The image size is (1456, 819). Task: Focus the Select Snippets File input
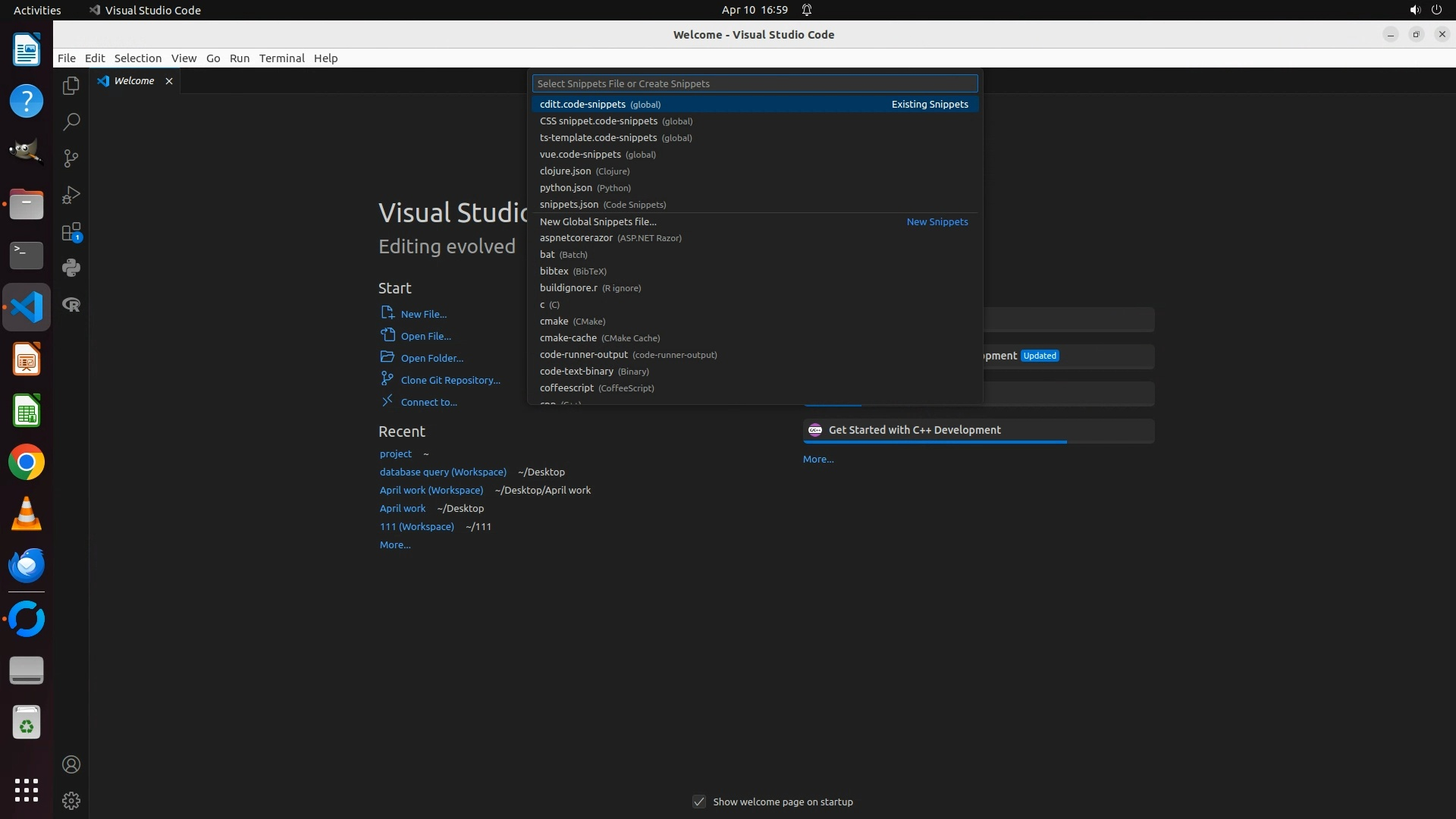pos(755,83)
